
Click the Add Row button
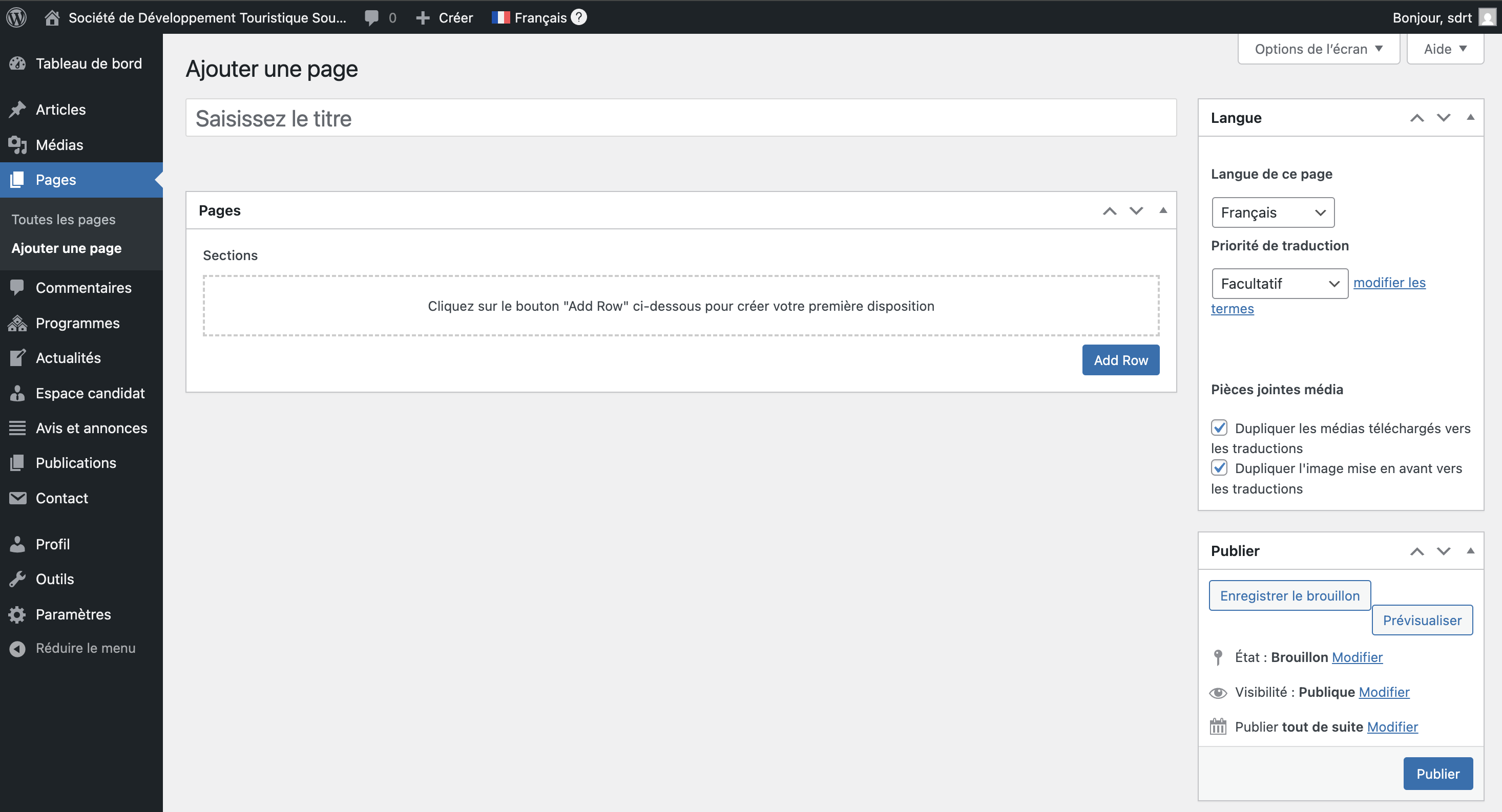(x=1120, y=360)
